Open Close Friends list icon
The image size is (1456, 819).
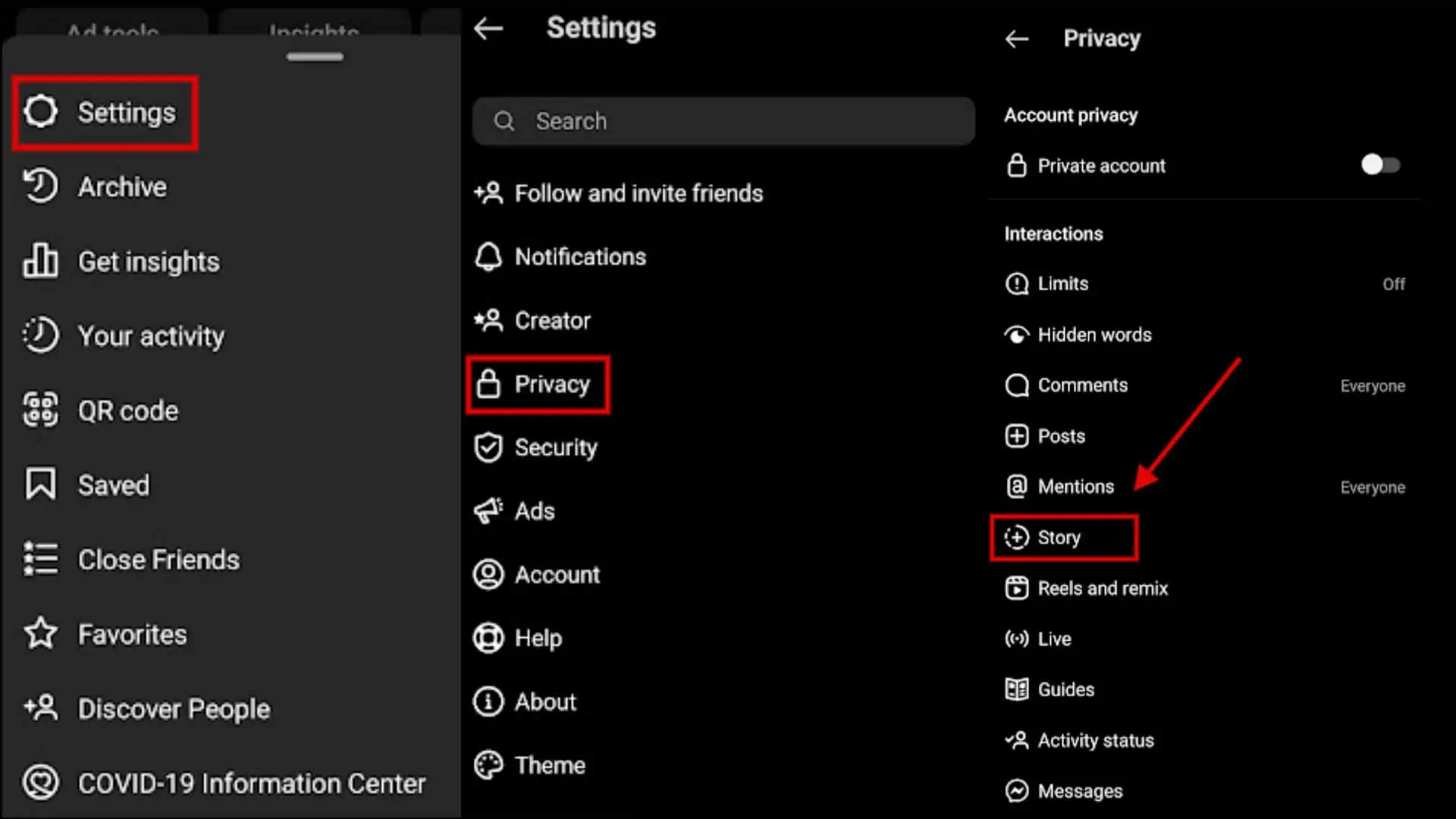[x=41, y=560]
